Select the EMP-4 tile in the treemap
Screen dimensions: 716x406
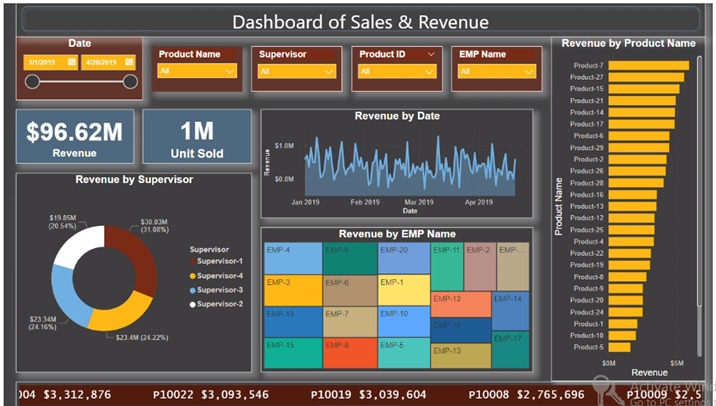coord(292,258)
